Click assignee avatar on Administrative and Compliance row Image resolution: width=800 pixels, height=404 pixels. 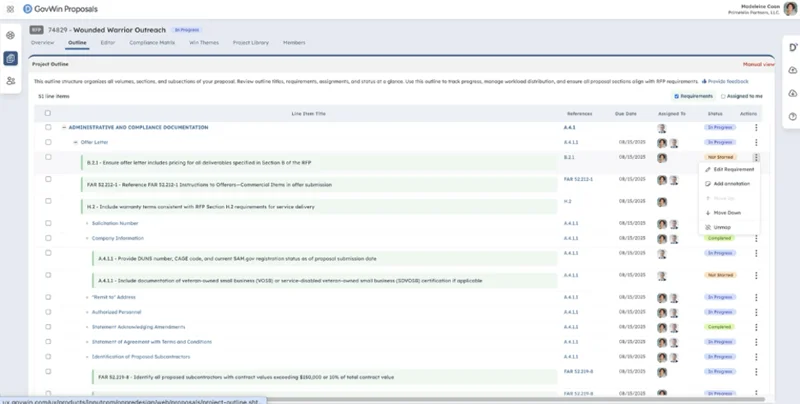(662, 128)
